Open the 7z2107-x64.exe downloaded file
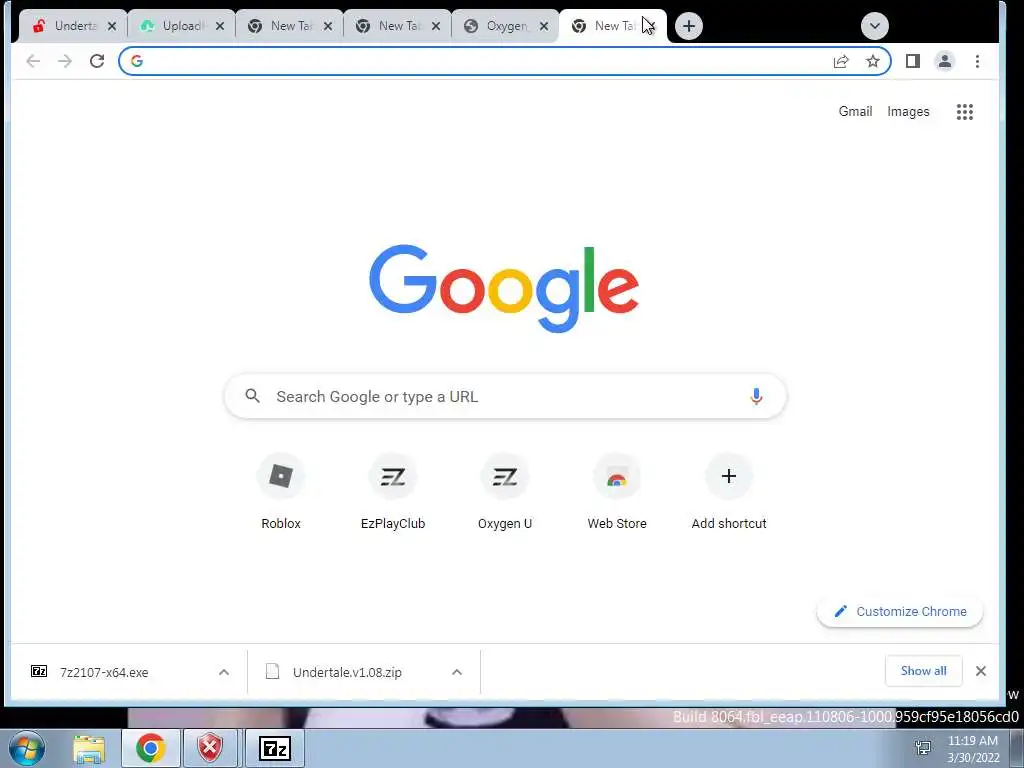Screen dimensions: 1024x768 104,672
